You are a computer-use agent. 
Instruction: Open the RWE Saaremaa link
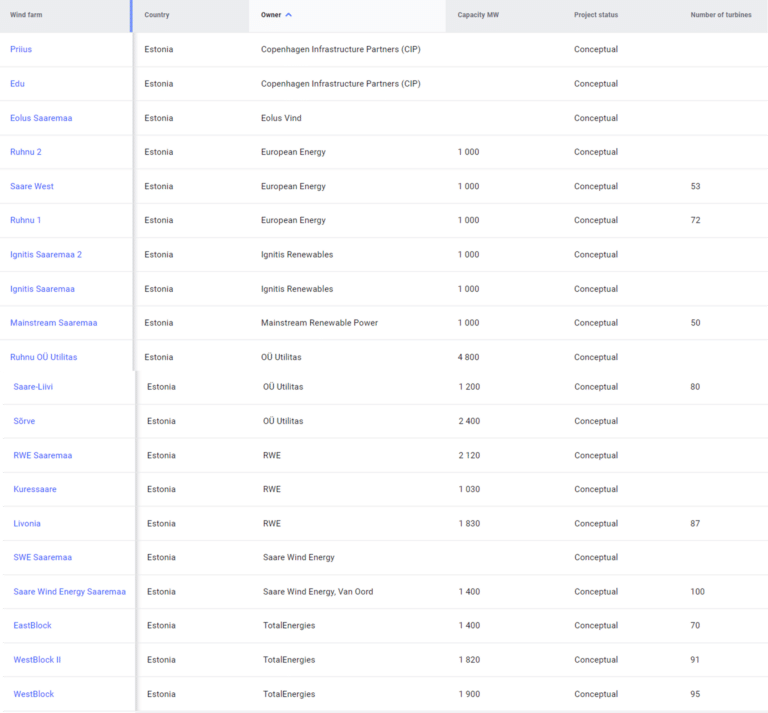[x=43, y=455]
